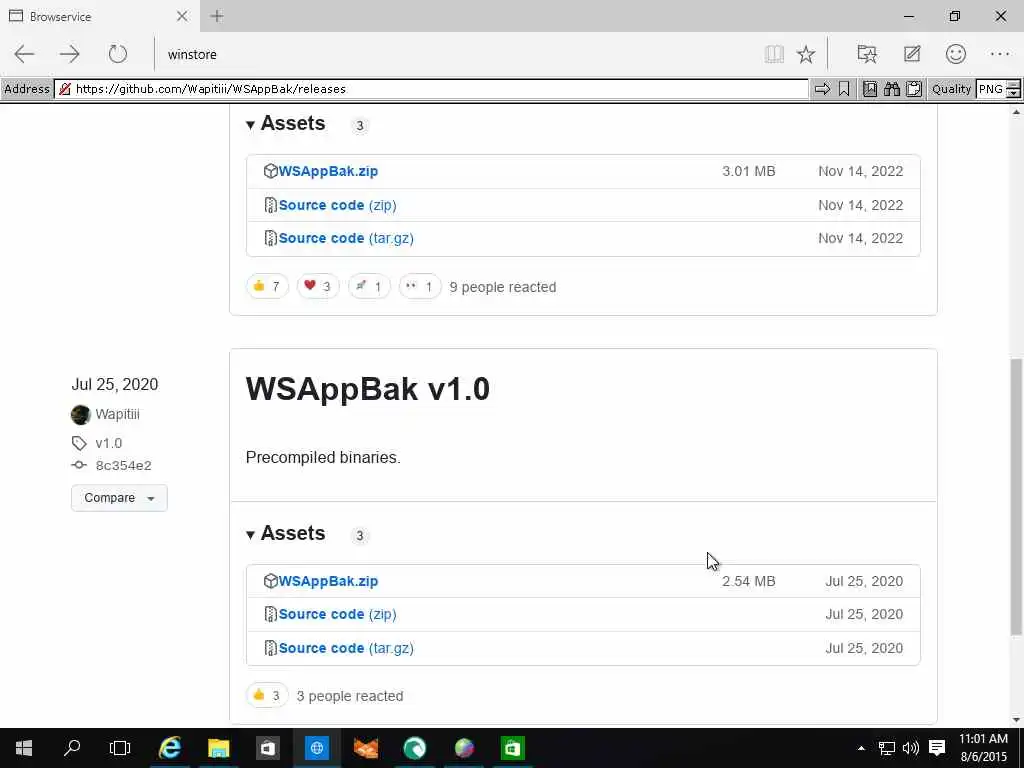Viewport: 1024px width, 768px height.
Task: Open File Explorer from the taskbar
Action: tap(219, 748)
